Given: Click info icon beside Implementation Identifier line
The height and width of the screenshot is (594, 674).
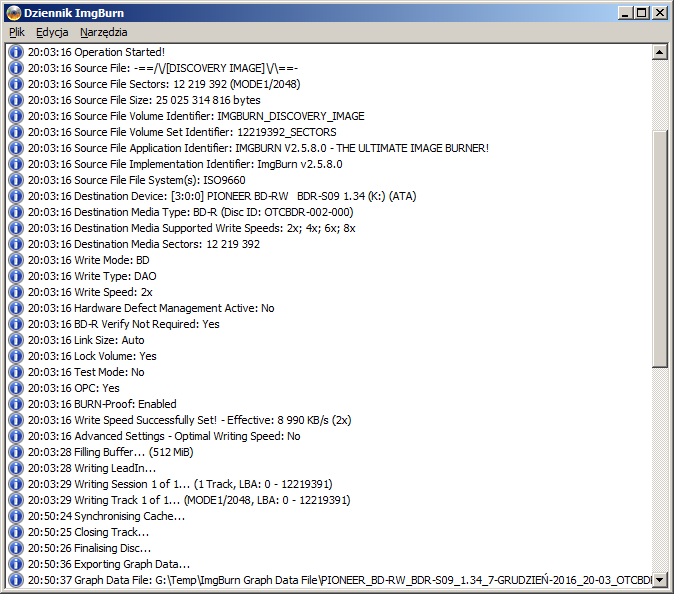Looking at the screenshot, I should coord(15,164).
